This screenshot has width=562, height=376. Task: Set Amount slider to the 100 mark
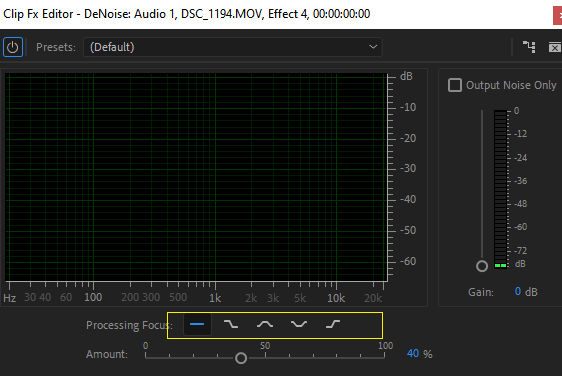tap(385, 357)
